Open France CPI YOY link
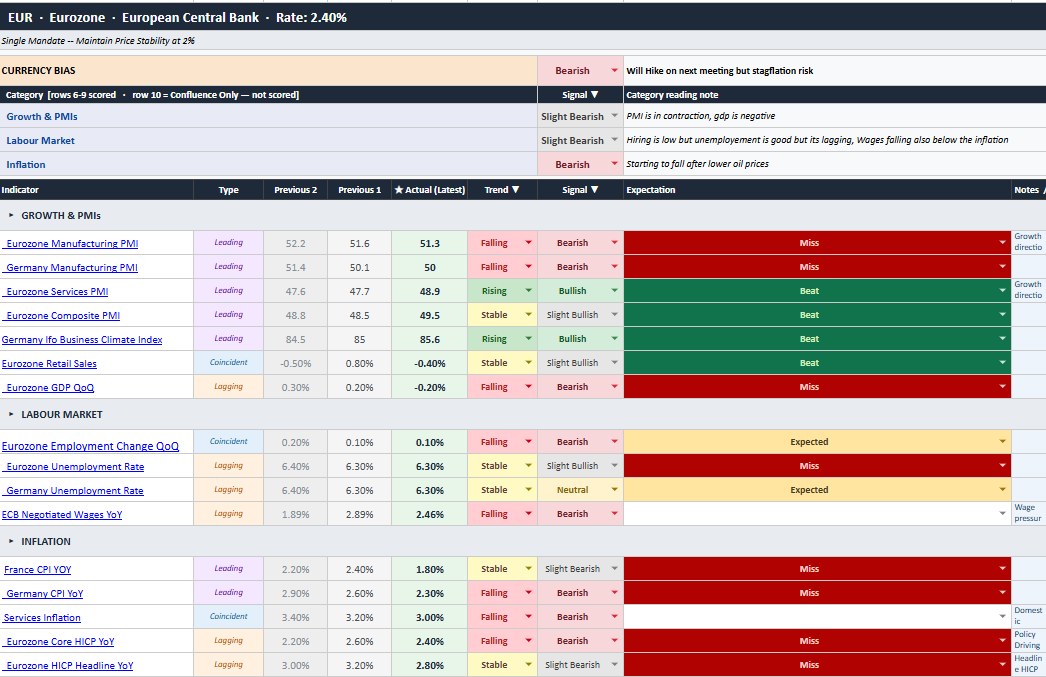 coord(37,570)
